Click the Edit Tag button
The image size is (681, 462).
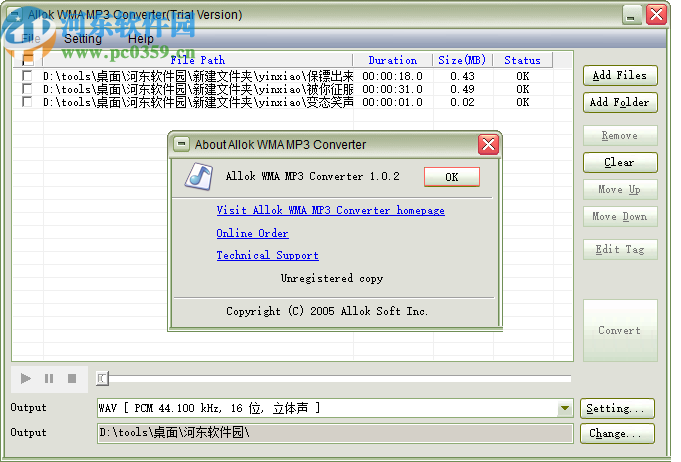(620, 249)
